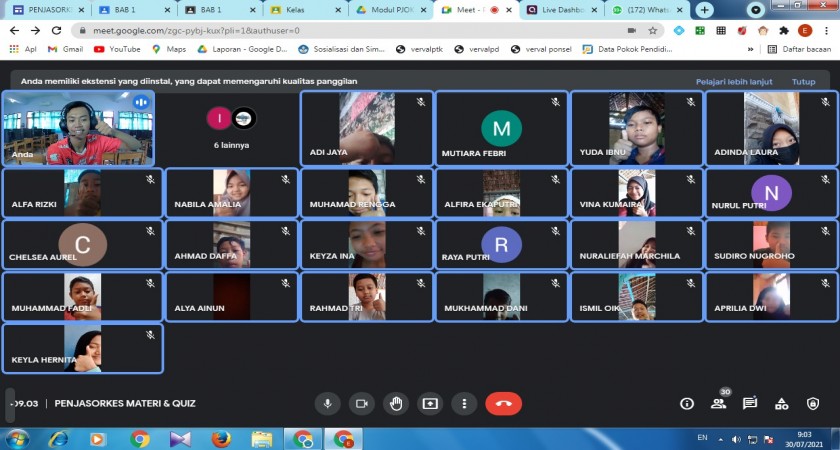This screenshot has width=840, height=450.
Task: Open the Chrome profile avatar E
Action: [805, 31]
